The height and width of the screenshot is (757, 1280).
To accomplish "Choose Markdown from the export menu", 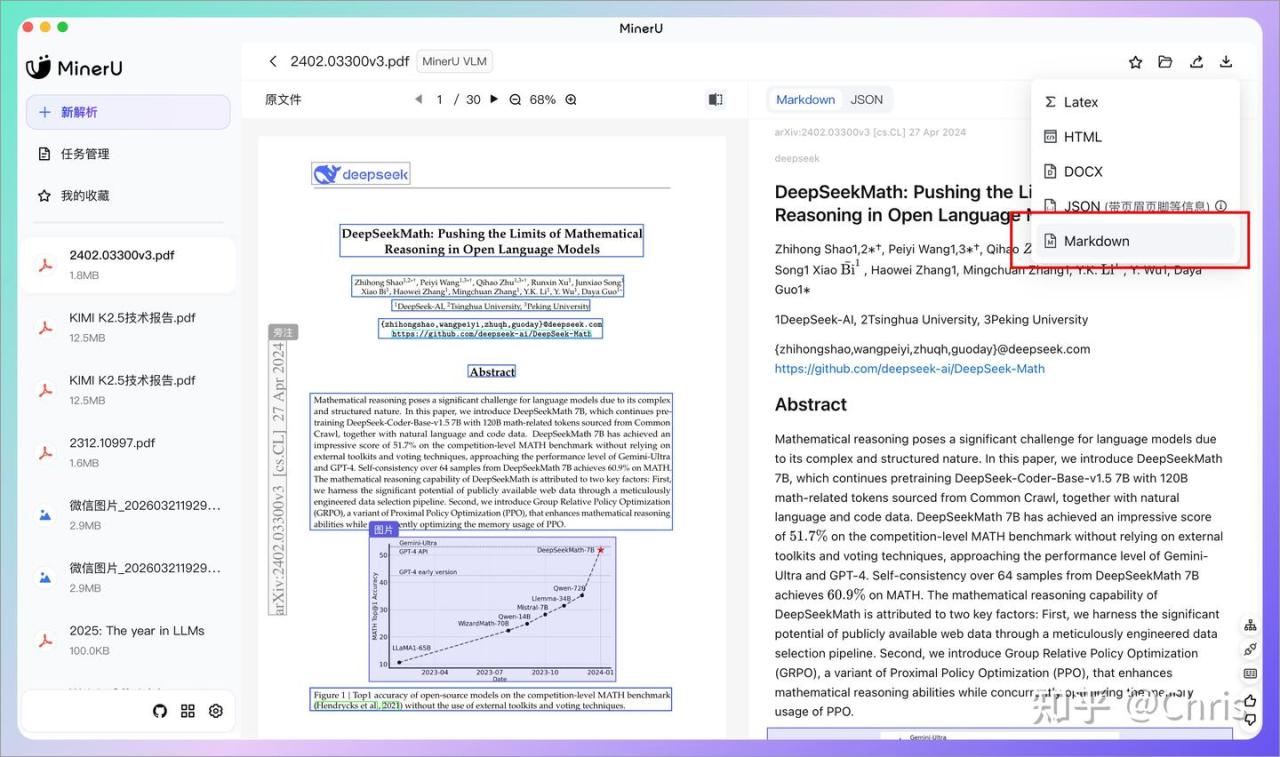I will pos(1096,241).
